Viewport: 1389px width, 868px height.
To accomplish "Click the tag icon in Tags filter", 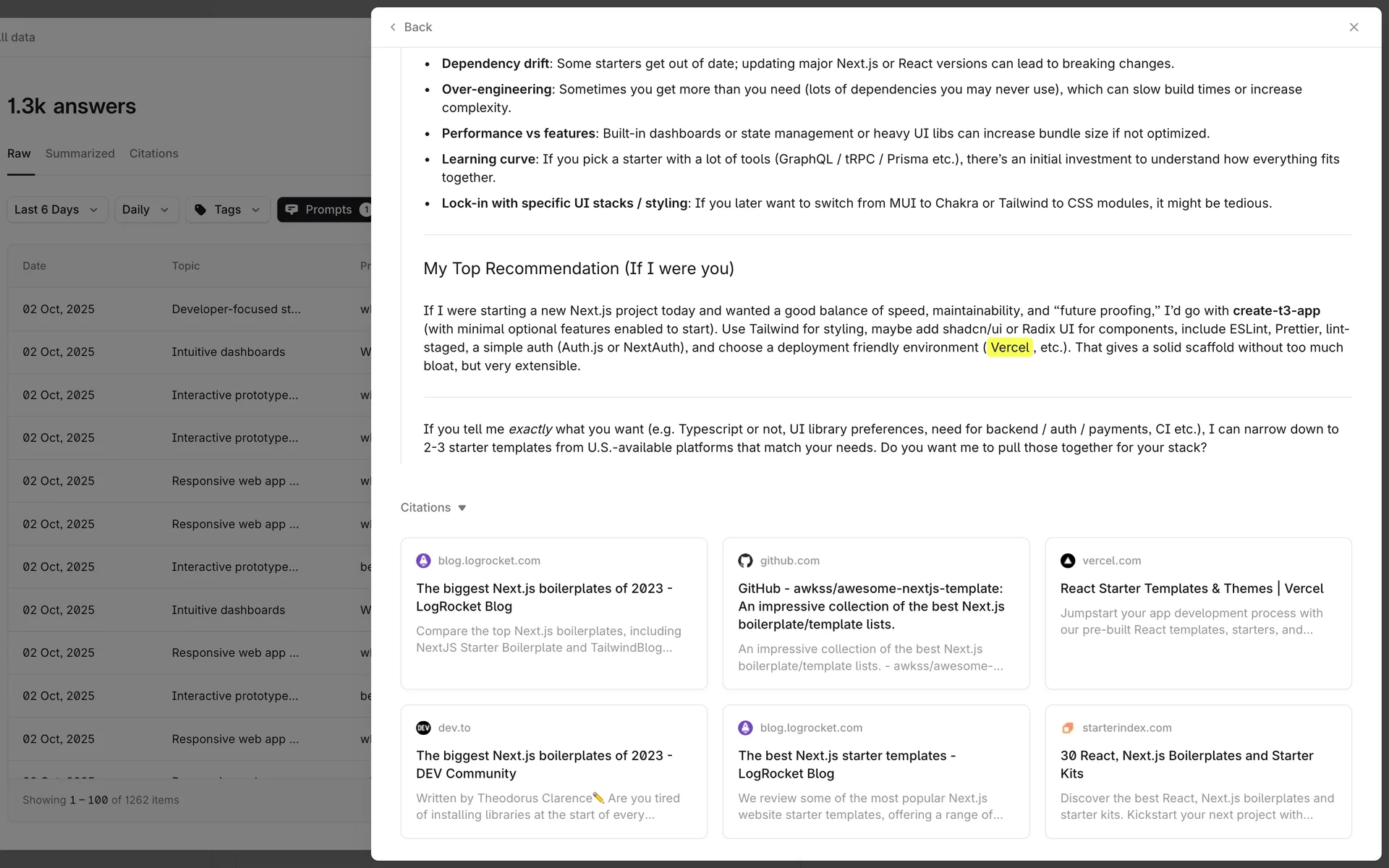I will click(200, 210).
